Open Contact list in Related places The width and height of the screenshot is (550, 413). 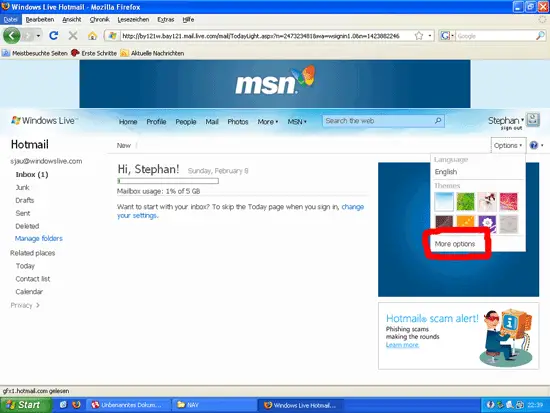point(33,279)
